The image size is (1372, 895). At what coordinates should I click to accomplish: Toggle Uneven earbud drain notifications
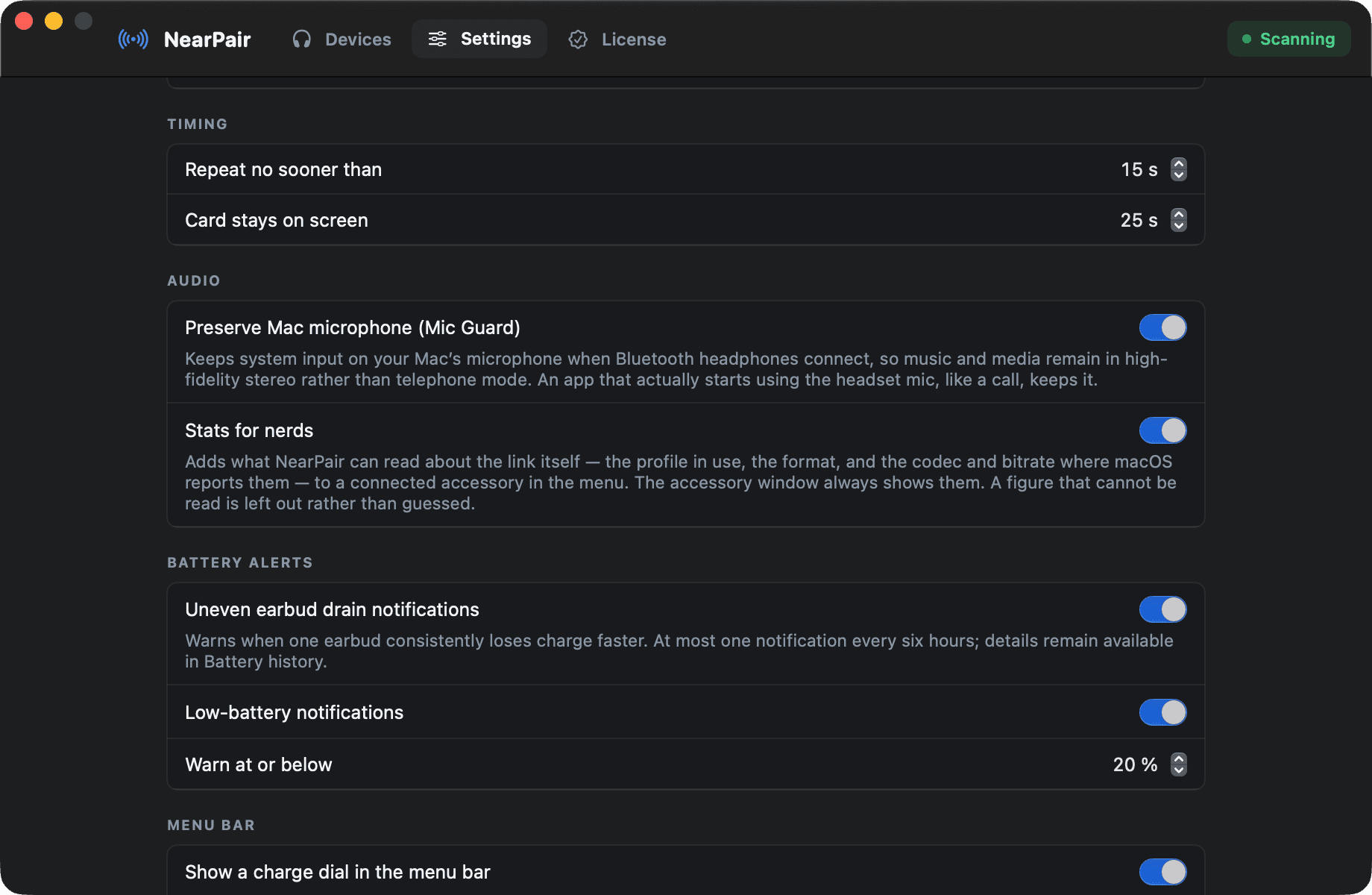[1162, 609]
